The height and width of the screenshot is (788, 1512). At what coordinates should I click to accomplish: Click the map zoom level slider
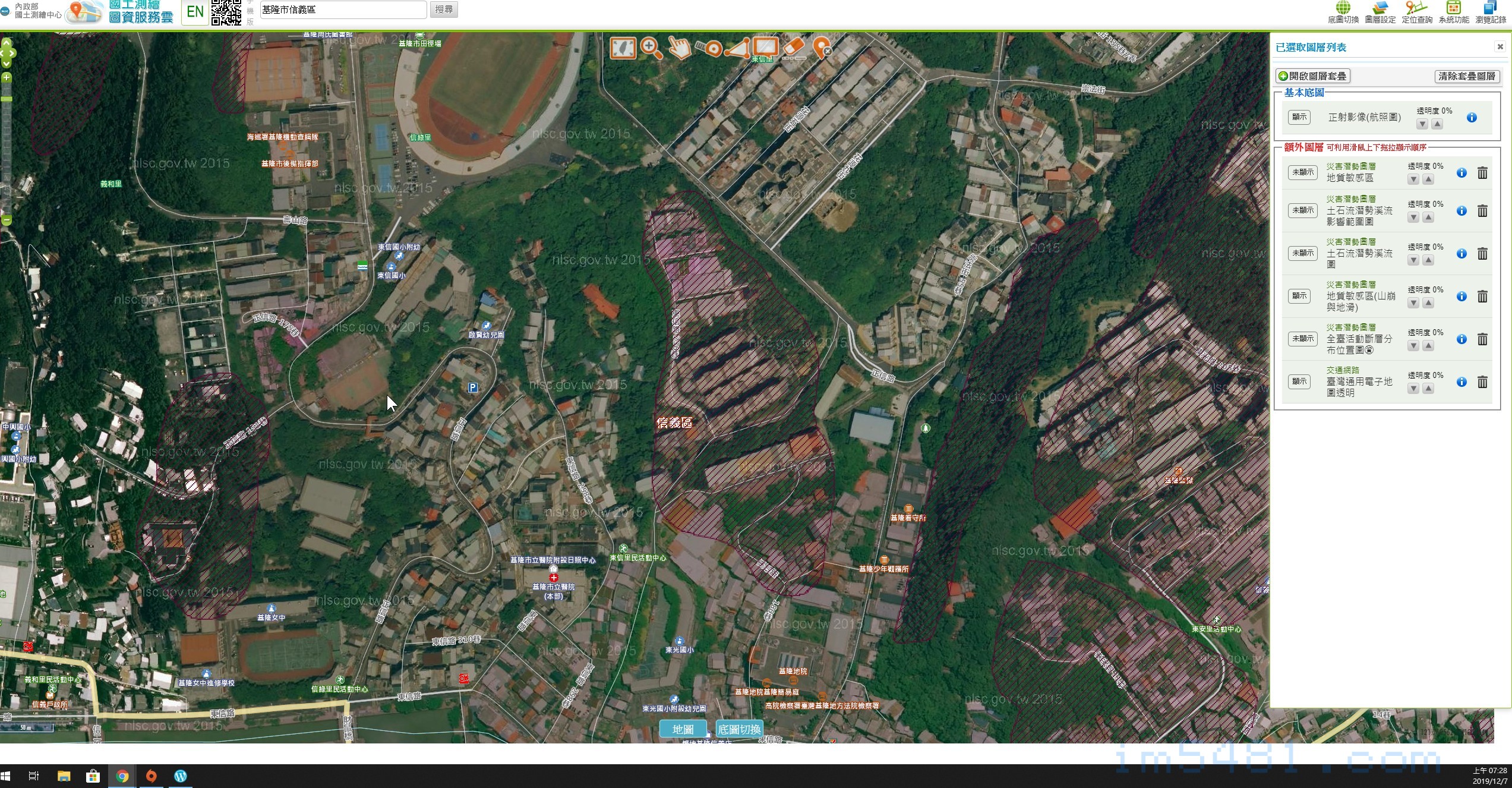(7, 149)
